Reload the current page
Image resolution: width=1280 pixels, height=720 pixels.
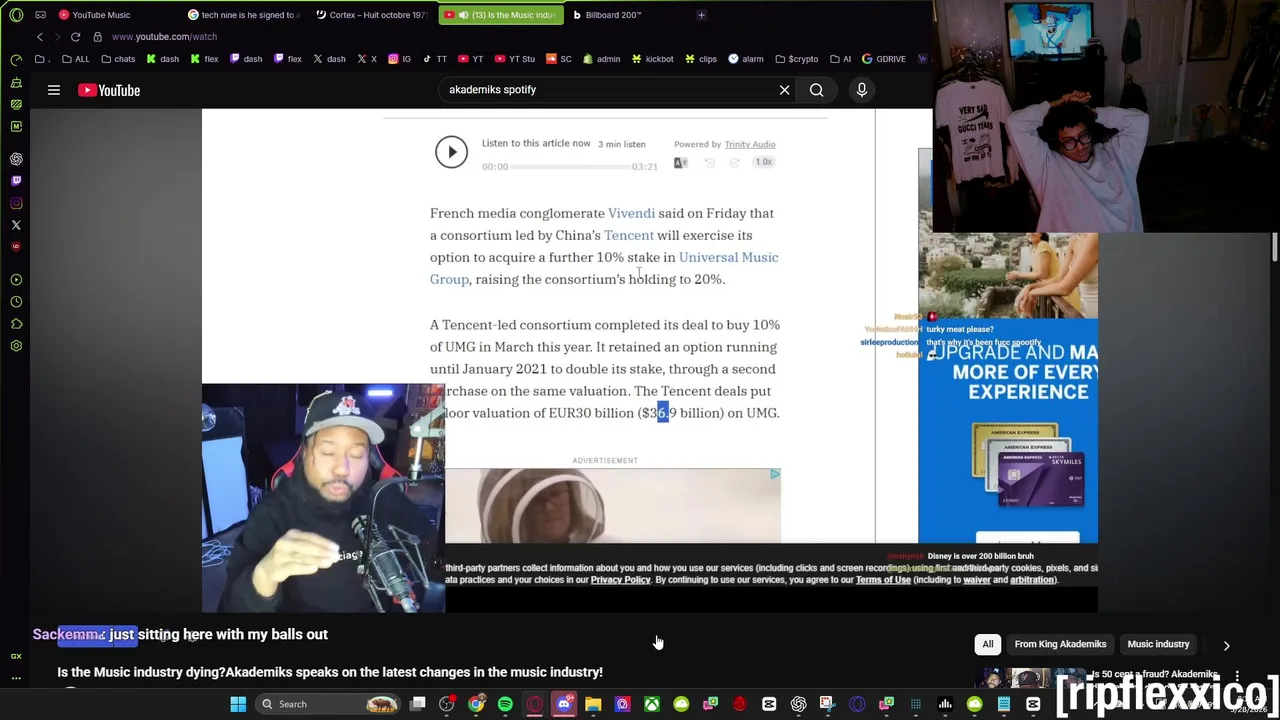coord(75,37)
